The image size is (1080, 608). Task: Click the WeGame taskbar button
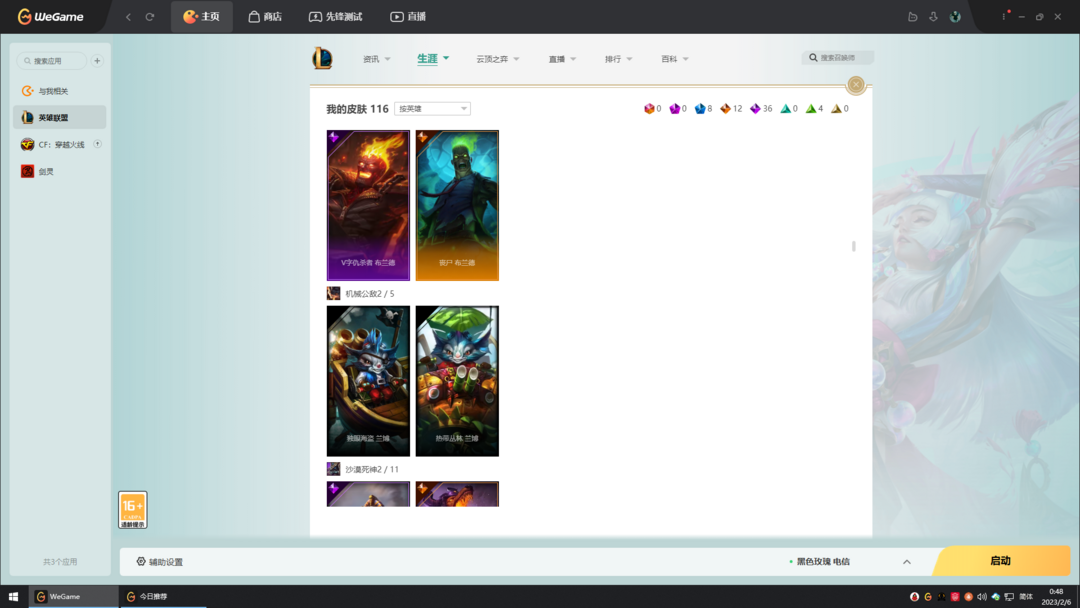click(74, 596)
